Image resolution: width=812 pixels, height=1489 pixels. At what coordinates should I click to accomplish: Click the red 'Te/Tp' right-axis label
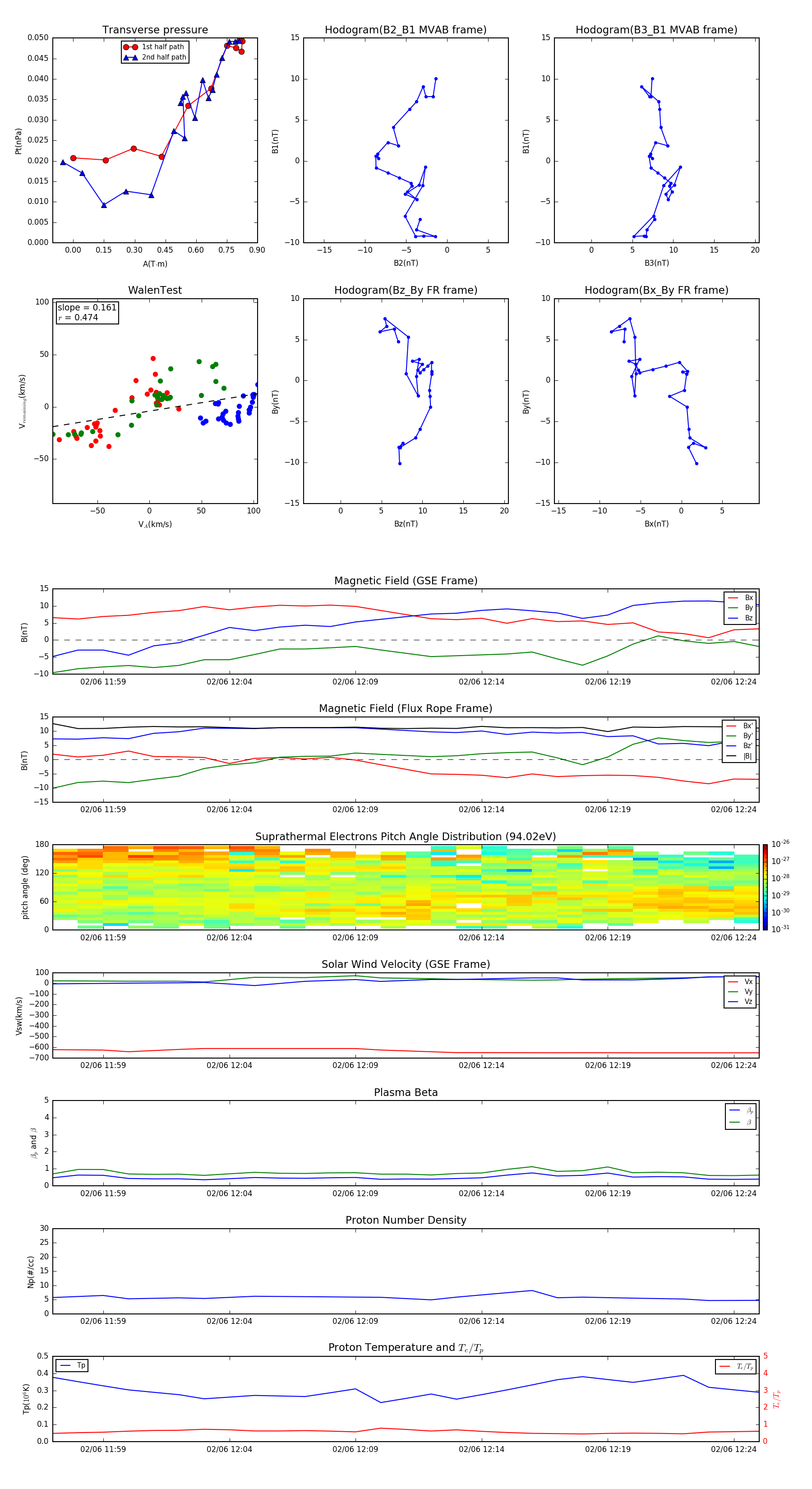click(777, 1399)
